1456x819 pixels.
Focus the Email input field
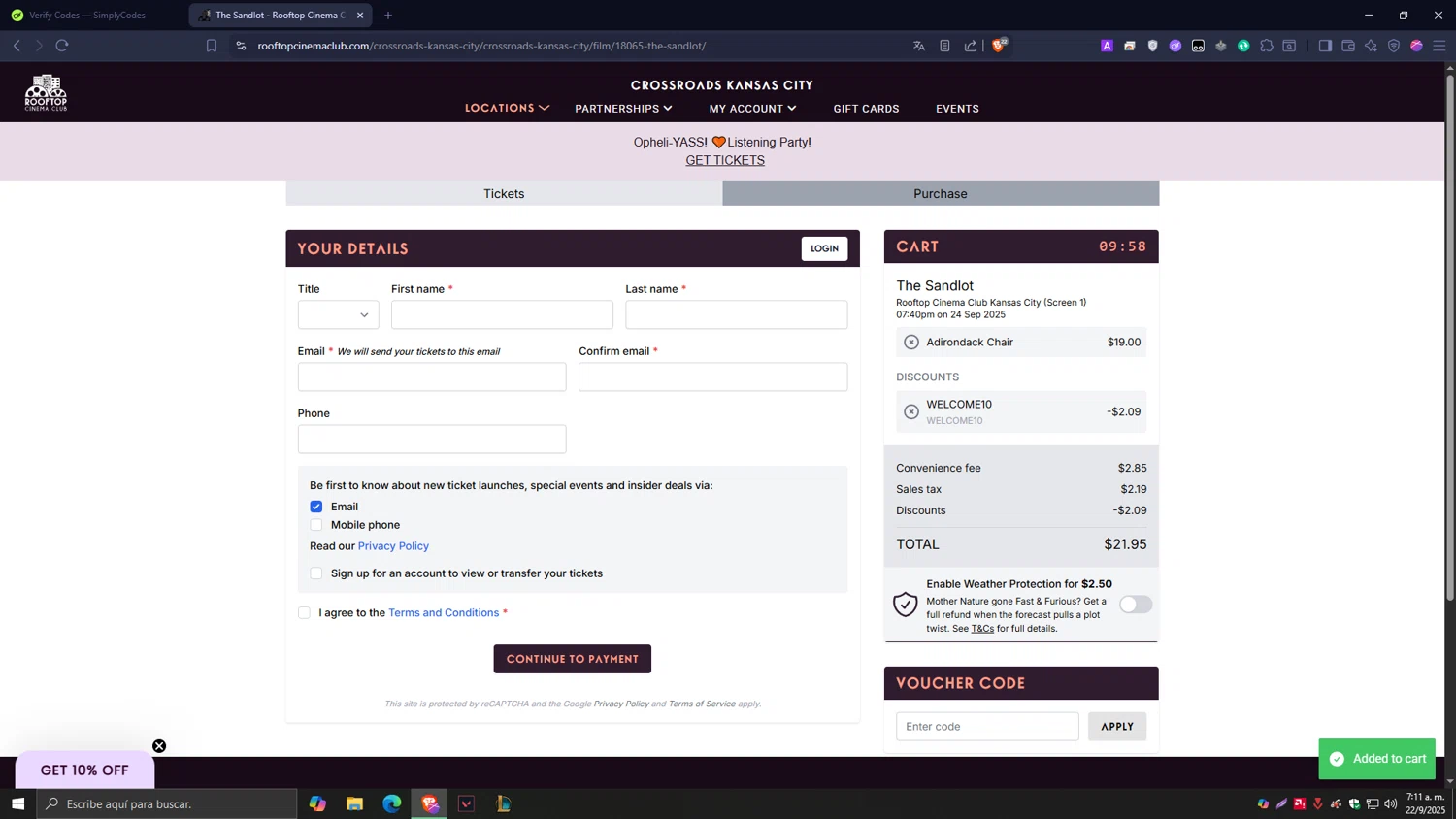coord(432,377)
